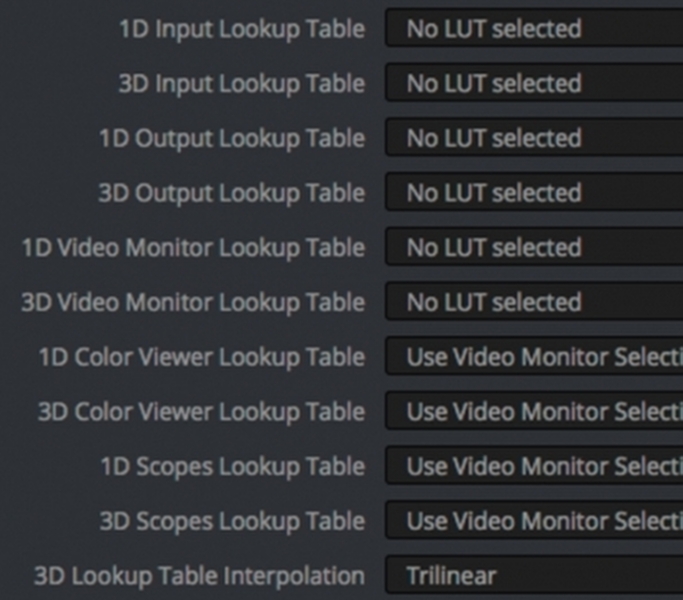Open the 3D Color Viewer LUT dropdown

(534, 411)
